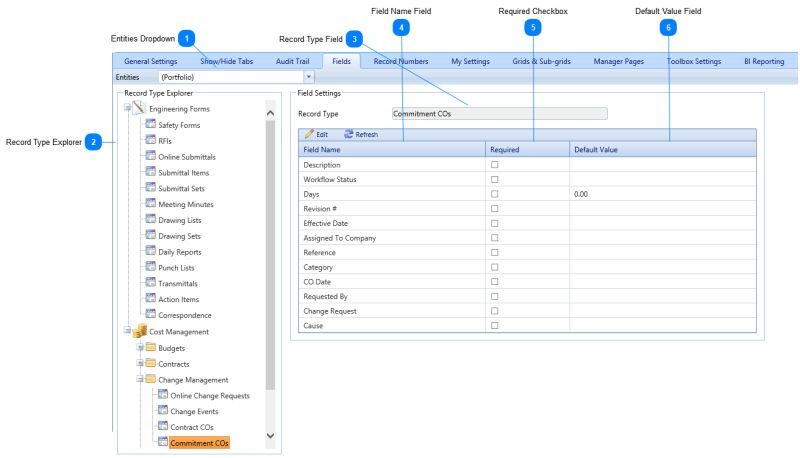Open the BI Reporting tab

pos(764,61)
